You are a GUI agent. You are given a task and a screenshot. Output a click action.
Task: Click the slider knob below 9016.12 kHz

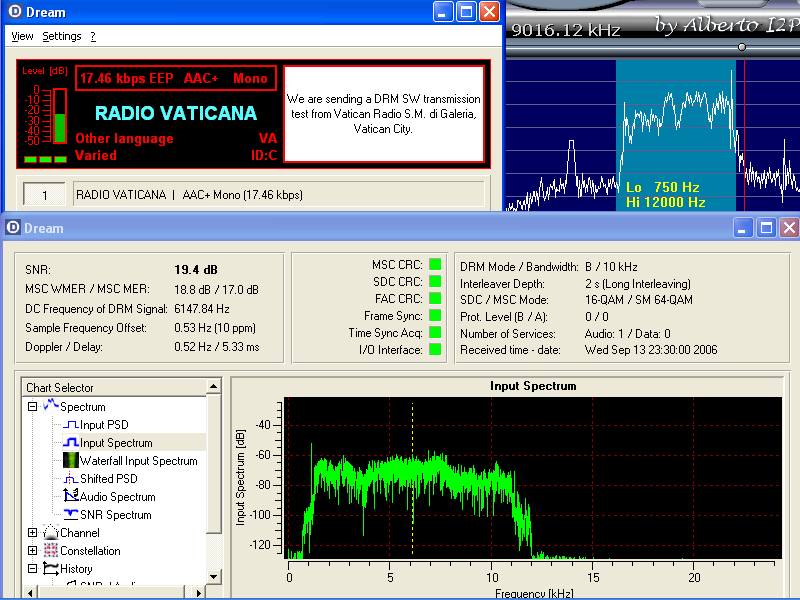[x=742, y=47]
